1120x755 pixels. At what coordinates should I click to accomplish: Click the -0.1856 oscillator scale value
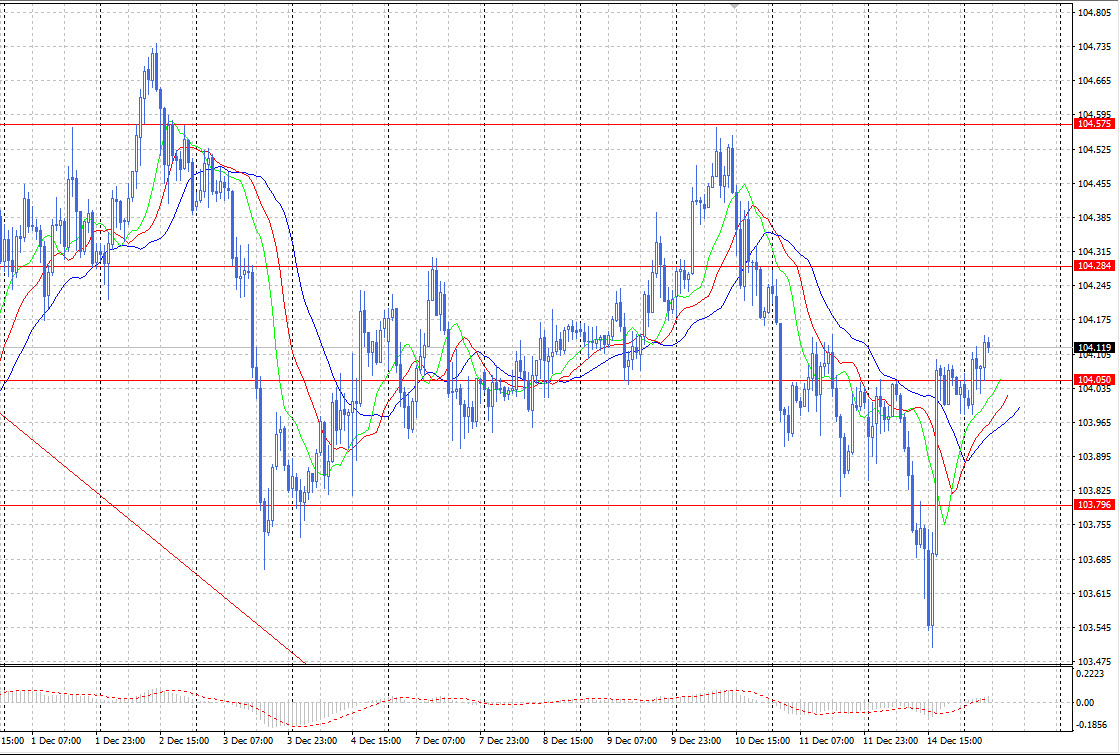(1091, 724)
